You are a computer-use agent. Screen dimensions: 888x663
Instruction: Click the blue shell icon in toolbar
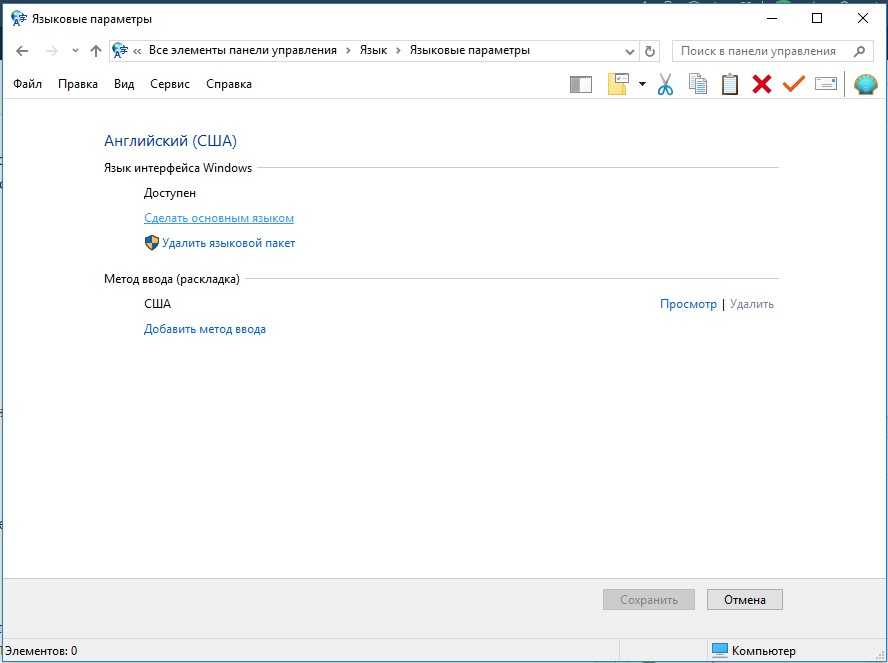coord(865,85)
